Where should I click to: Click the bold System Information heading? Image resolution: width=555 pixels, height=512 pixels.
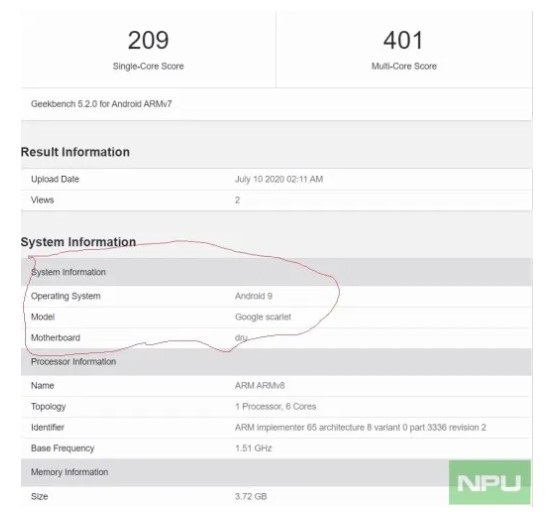pos(78,242)
